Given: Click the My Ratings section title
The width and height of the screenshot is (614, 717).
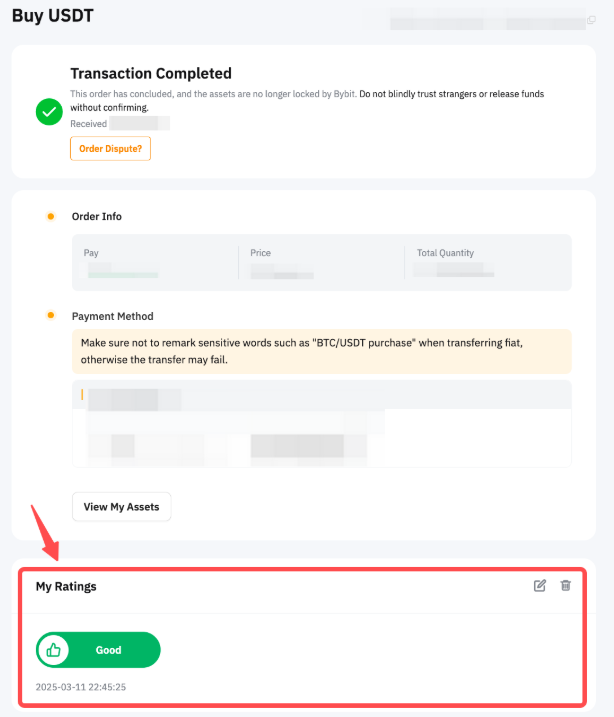Looking at the screenshot, I should click(66, 587).
